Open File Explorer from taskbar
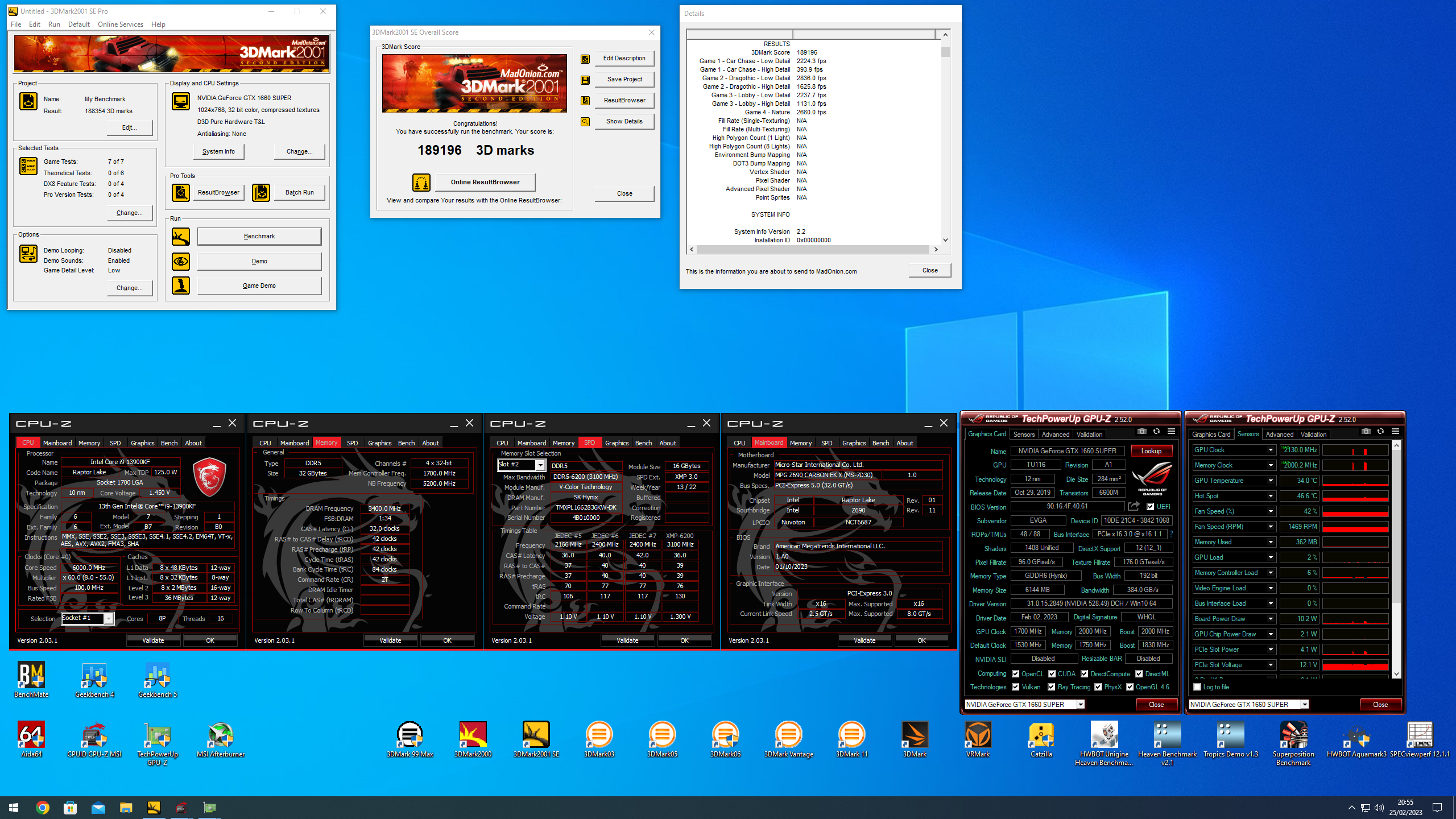This screenshot has width=1456, height=819. (126, 808)
